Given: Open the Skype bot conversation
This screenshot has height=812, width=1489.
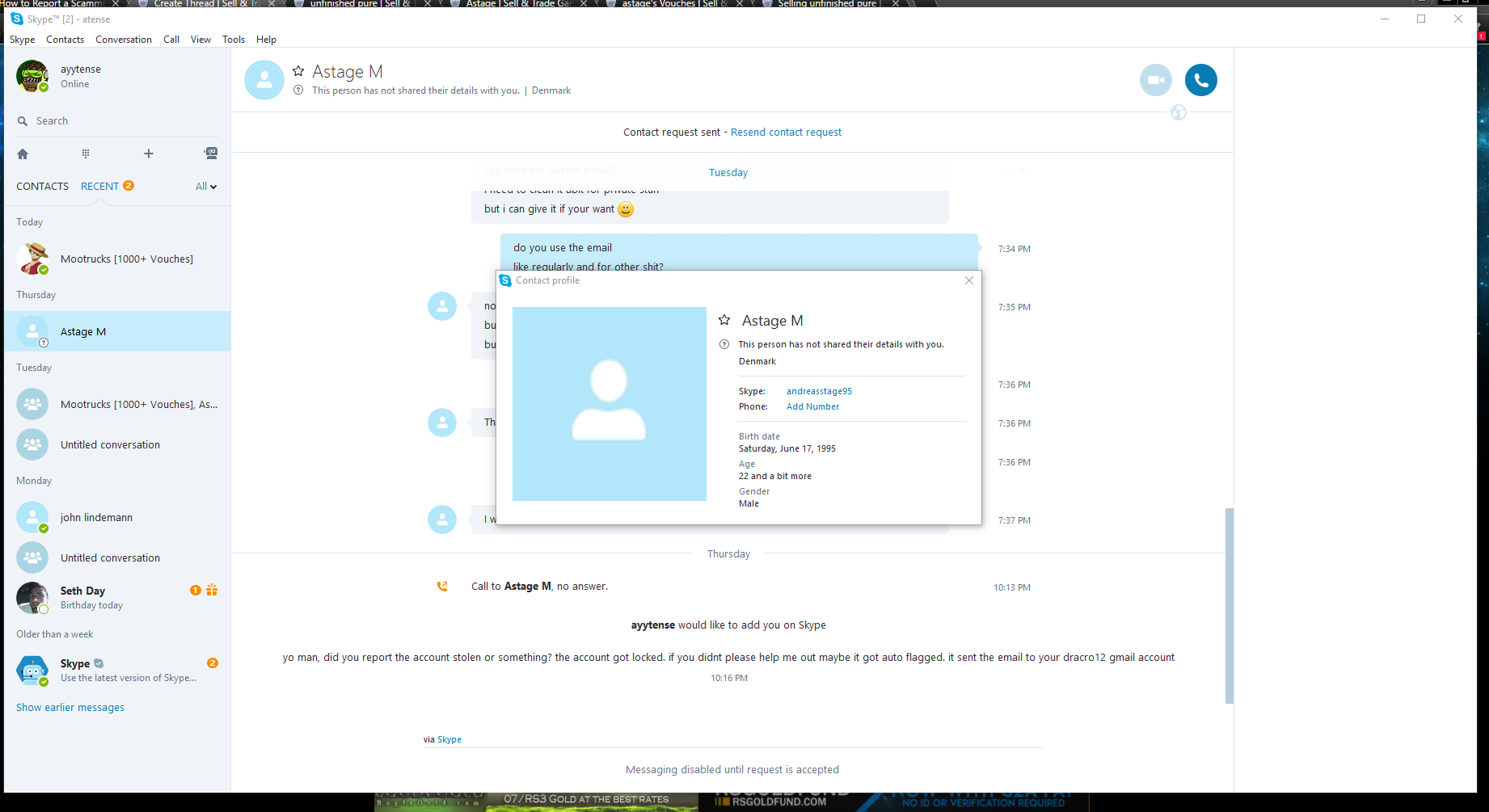Looking at the screenshot, I should click(x=117, y=671).
